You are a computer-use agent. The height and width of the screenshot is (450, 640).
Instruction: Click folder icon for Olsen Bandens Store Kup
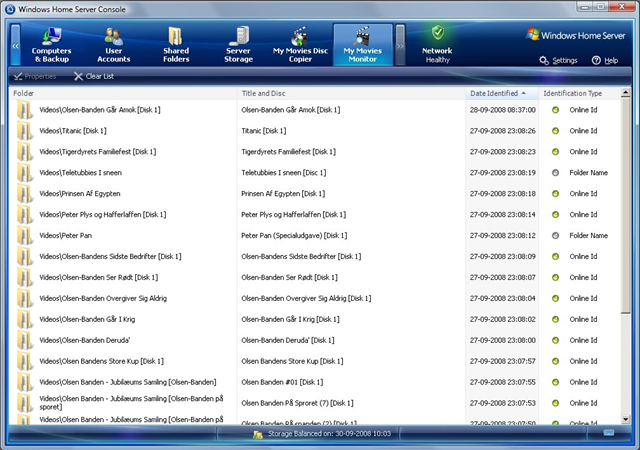pos(24,361)
